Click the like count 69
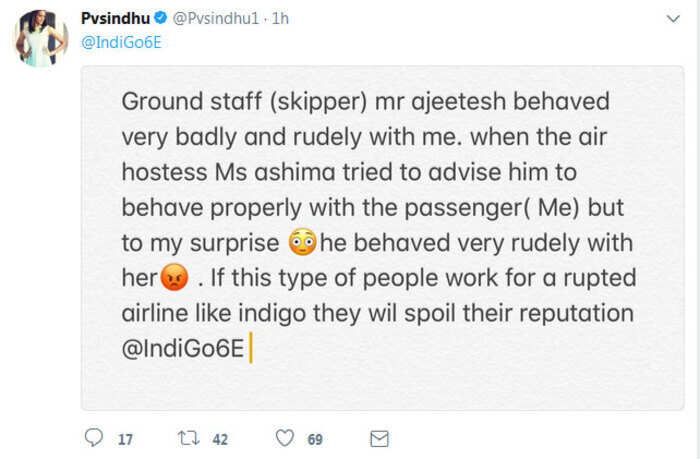Viewport: 700px width, 459px height. click(315, 439)
